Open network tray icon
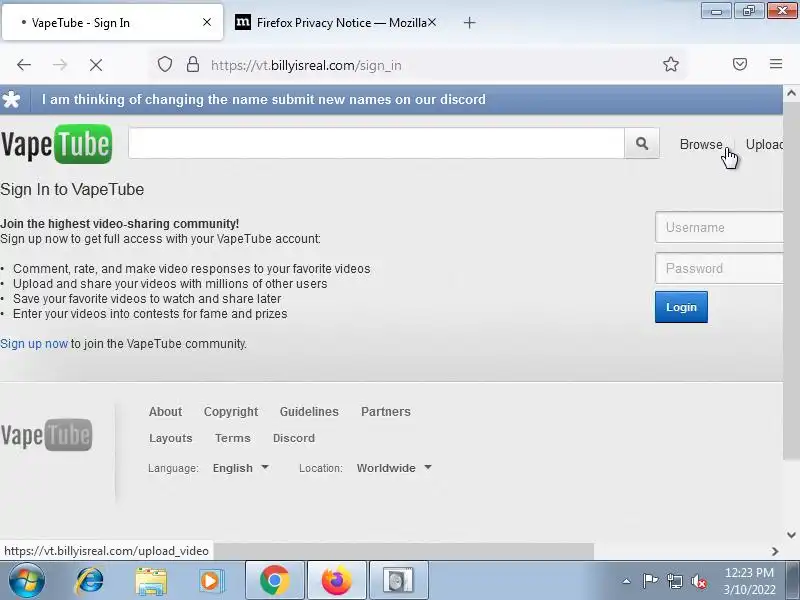This screenshot has height=600, width=800. [x=674, y=581]
